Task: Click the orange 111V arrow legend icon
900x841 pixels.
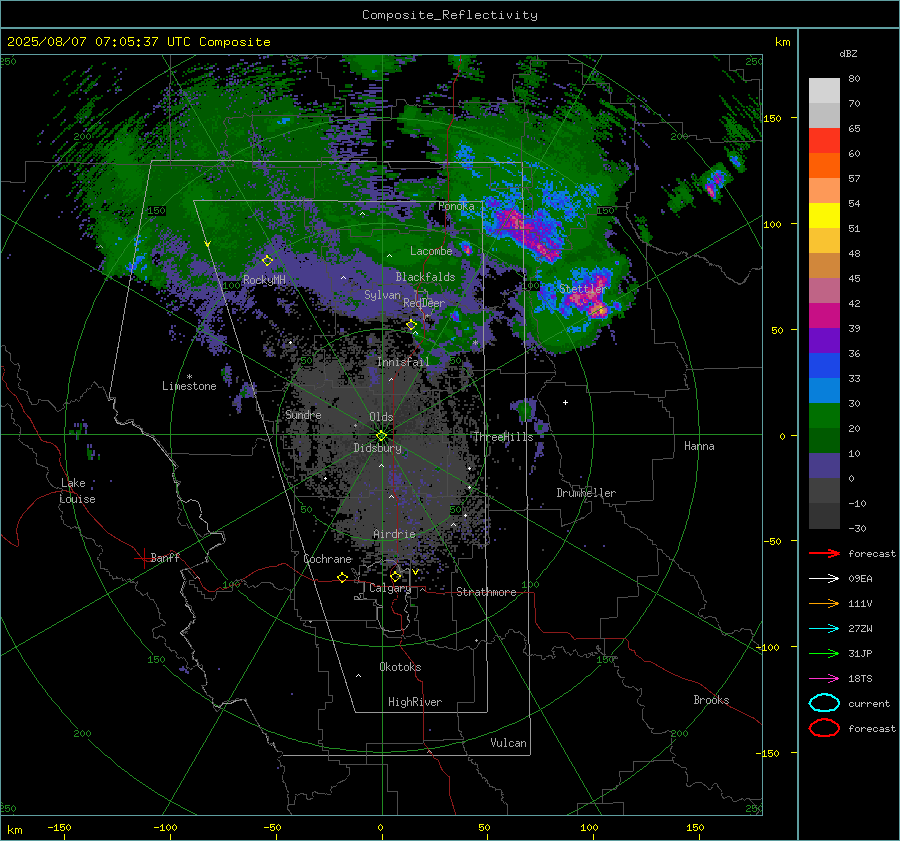Action: (824, 603)
